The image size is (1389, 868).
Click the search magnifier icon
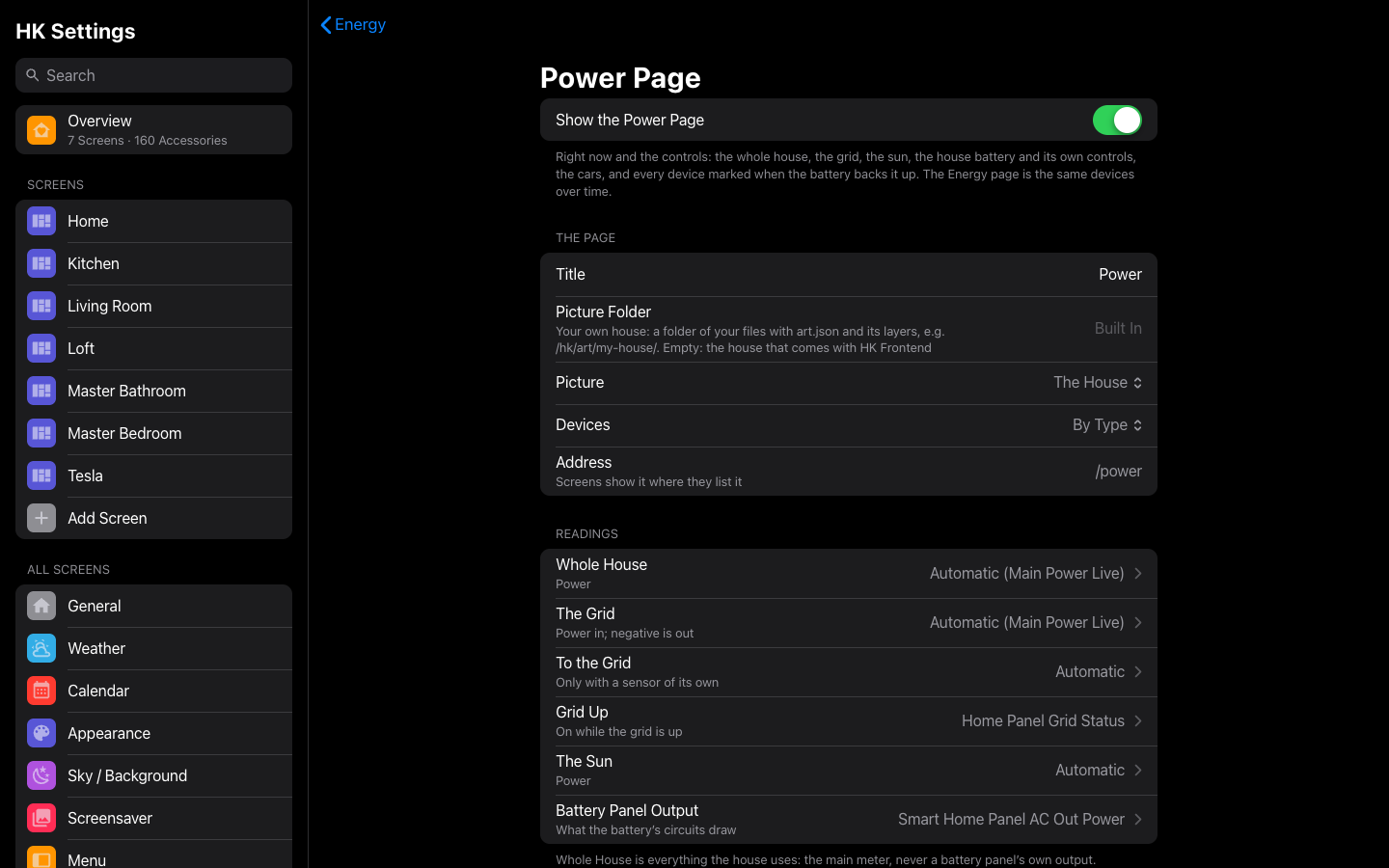[33, 75]
